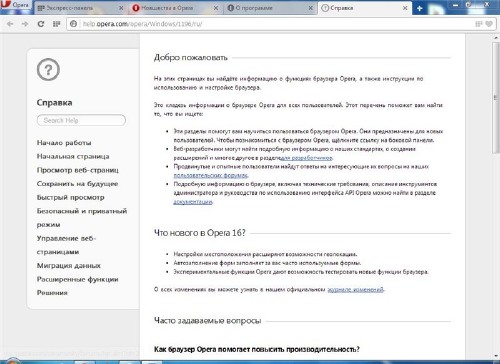Click the vertical scrollbar thumb

(496, 97)
